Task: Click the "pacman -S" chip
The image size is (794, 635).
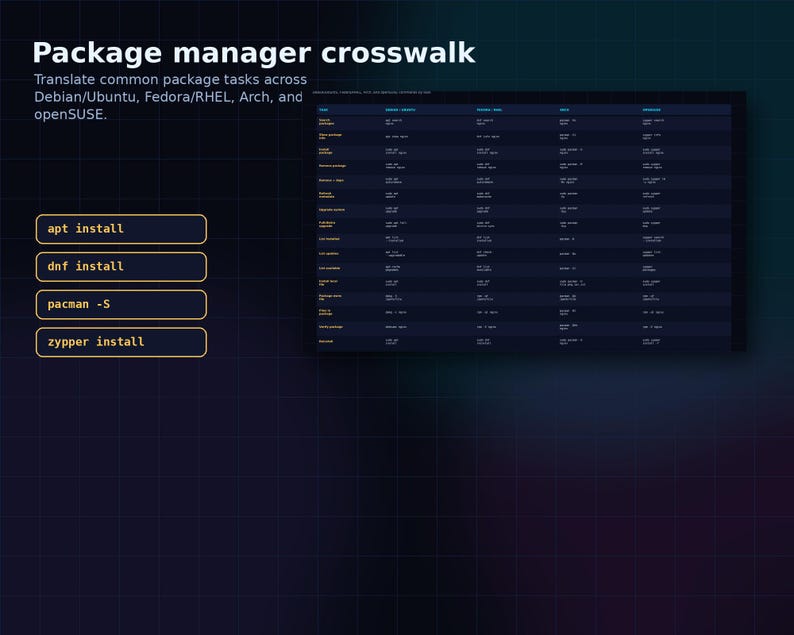Action: coord(121,304)
